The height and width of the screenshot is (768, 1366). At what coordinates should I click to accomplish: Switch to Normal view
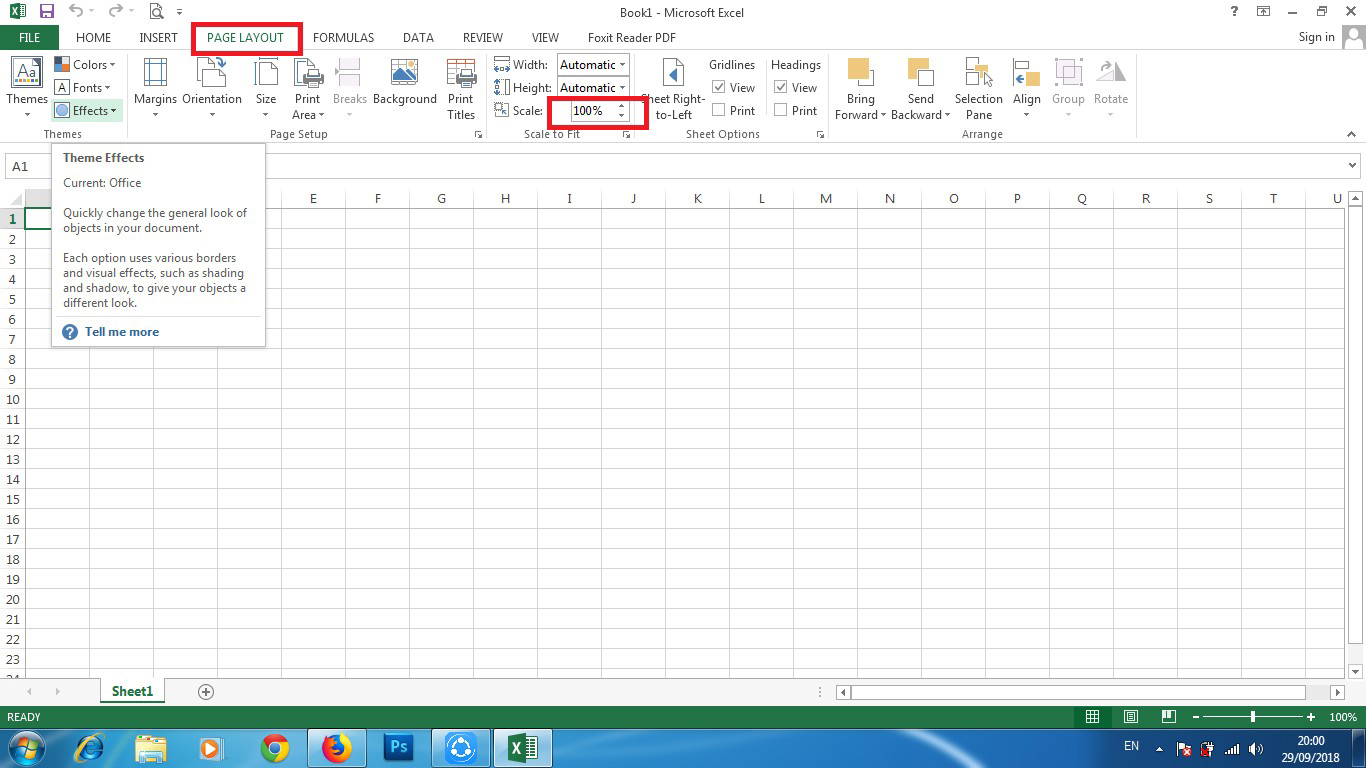1092,717
